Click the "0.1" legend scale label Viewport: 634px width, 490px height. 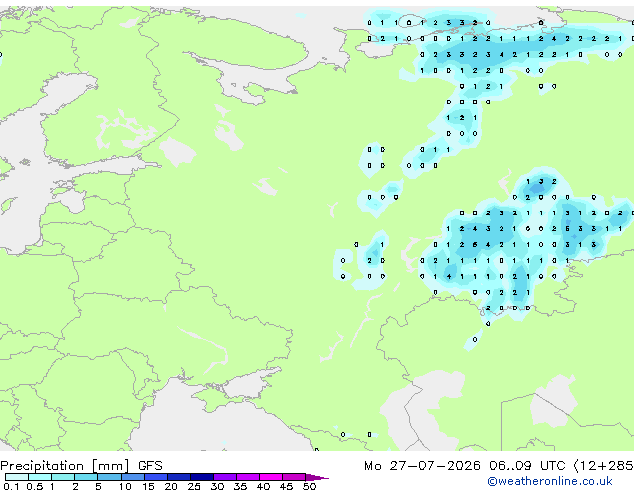[x=11, y=486]
